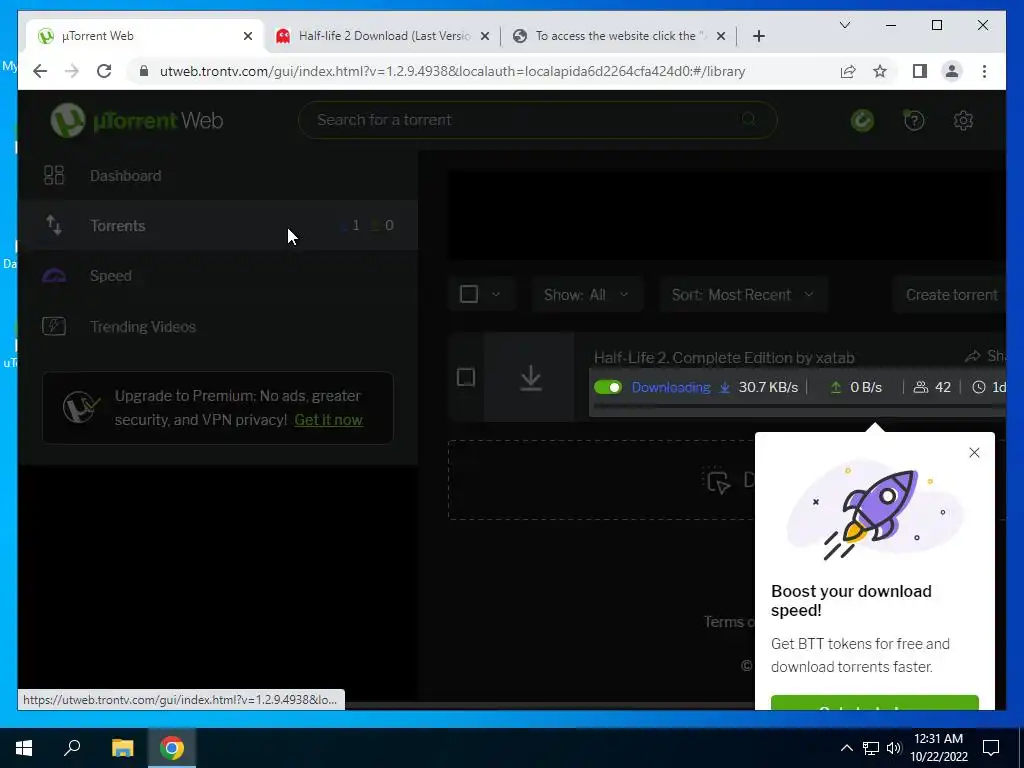Click the Torrents up-down arrows icon
The width and height of the screenshot is (1024, 768).
click(x=54, y=225)
